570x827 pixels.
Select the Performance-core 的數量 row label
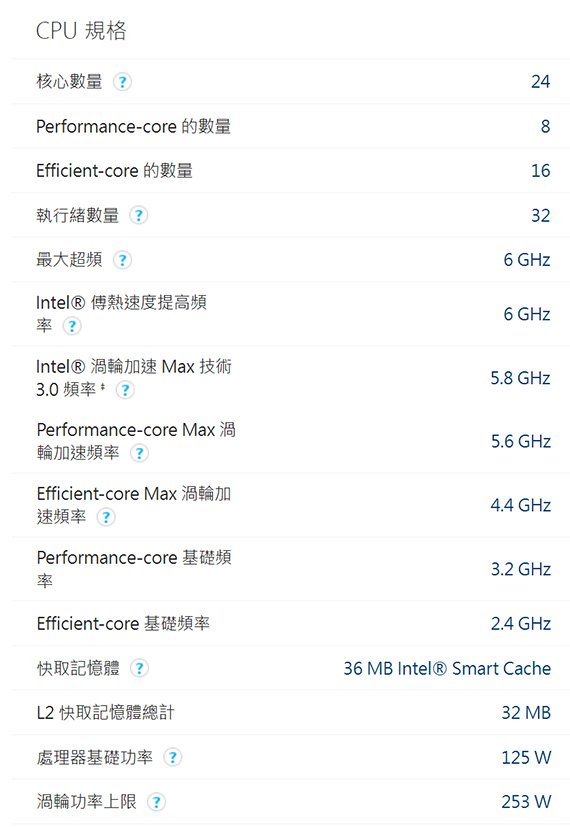(x=133, y=127)
